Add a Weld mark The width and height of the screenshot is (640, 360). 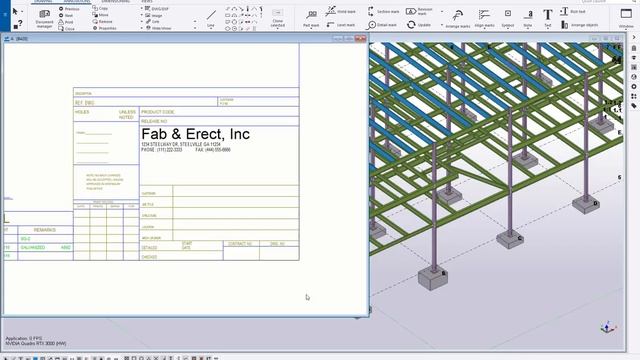[x=340, y=11]
